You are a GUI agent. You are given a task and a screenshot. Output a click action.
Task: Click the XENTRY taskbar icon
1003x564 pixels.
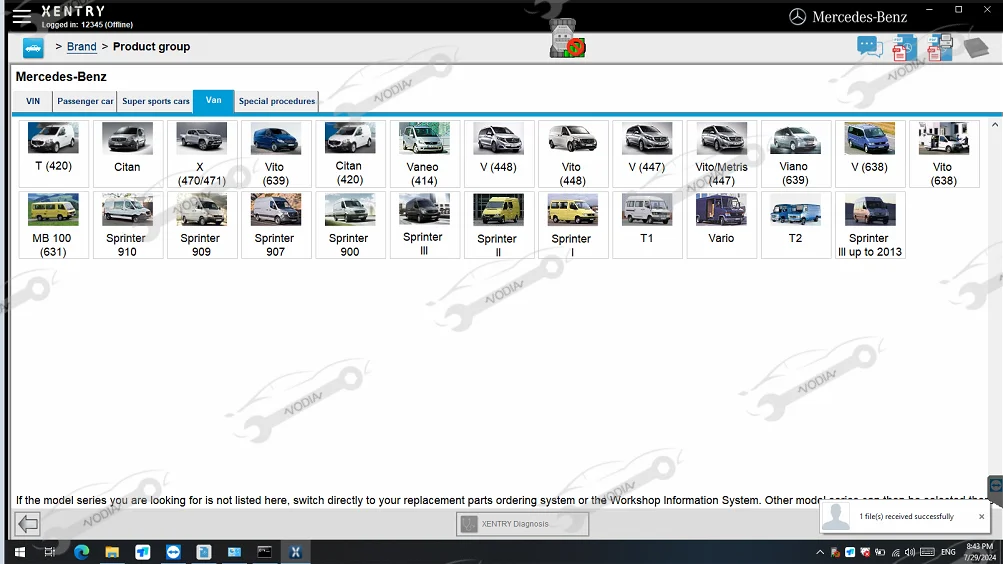tap(295, 552)
